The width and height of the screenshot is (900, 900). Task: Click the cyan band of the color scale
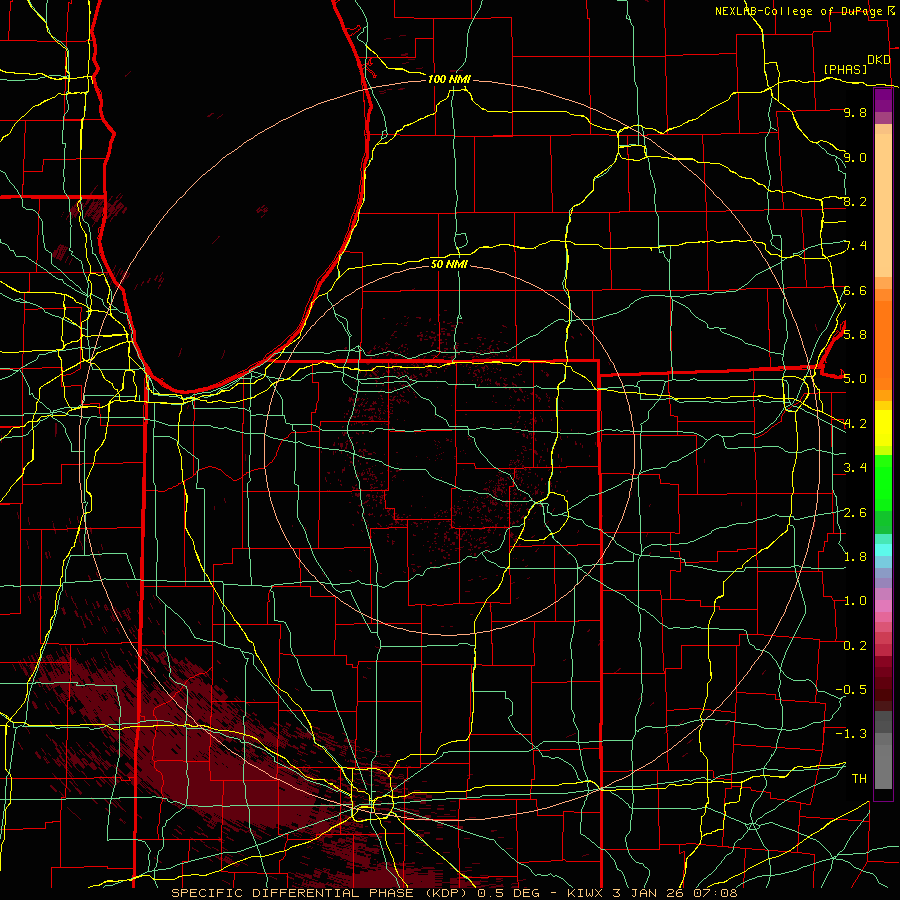(883, 550)
